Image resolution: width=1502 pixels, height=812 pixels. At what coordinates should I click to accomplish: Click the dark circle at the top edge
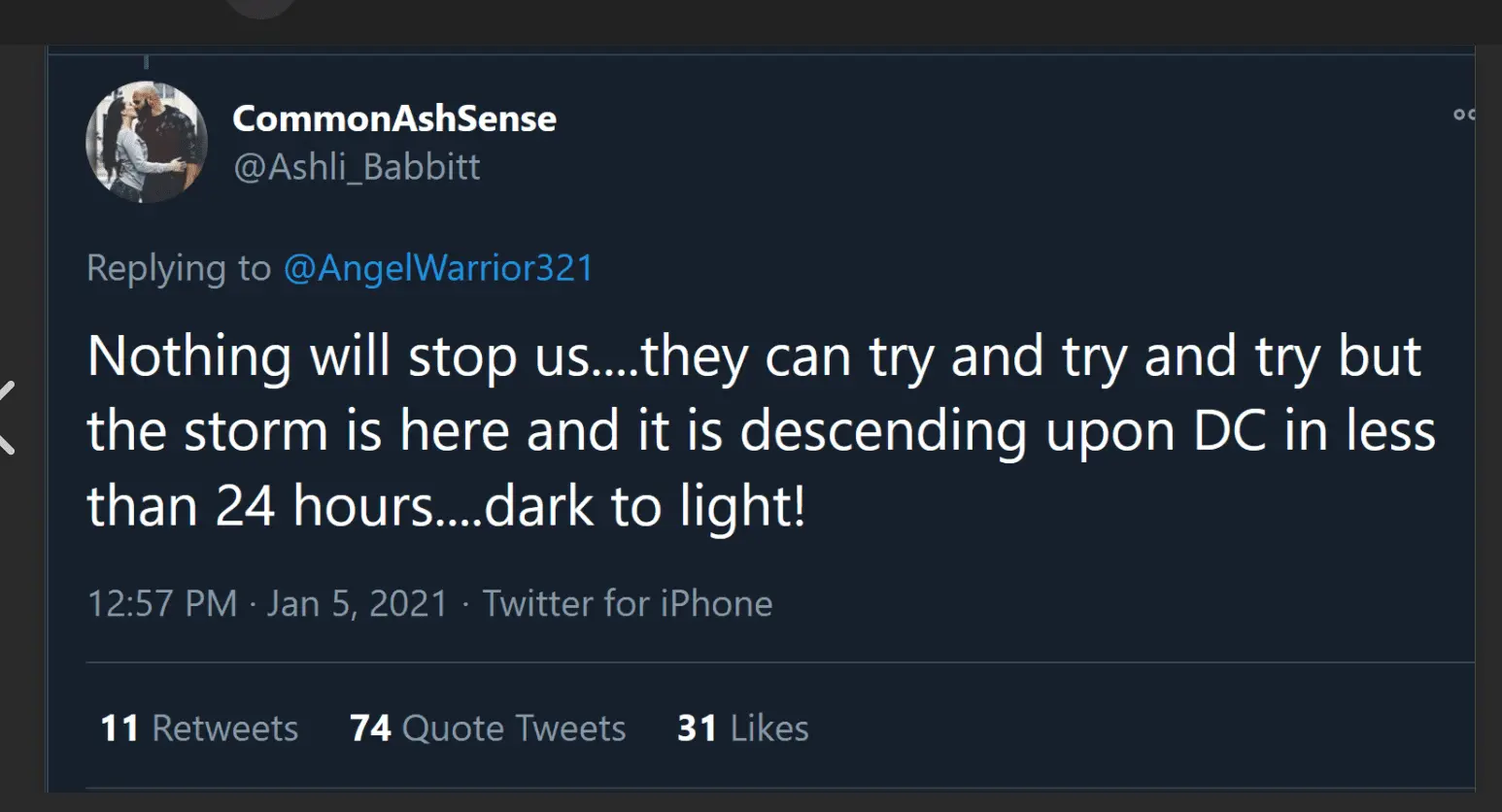click(260, 8)
